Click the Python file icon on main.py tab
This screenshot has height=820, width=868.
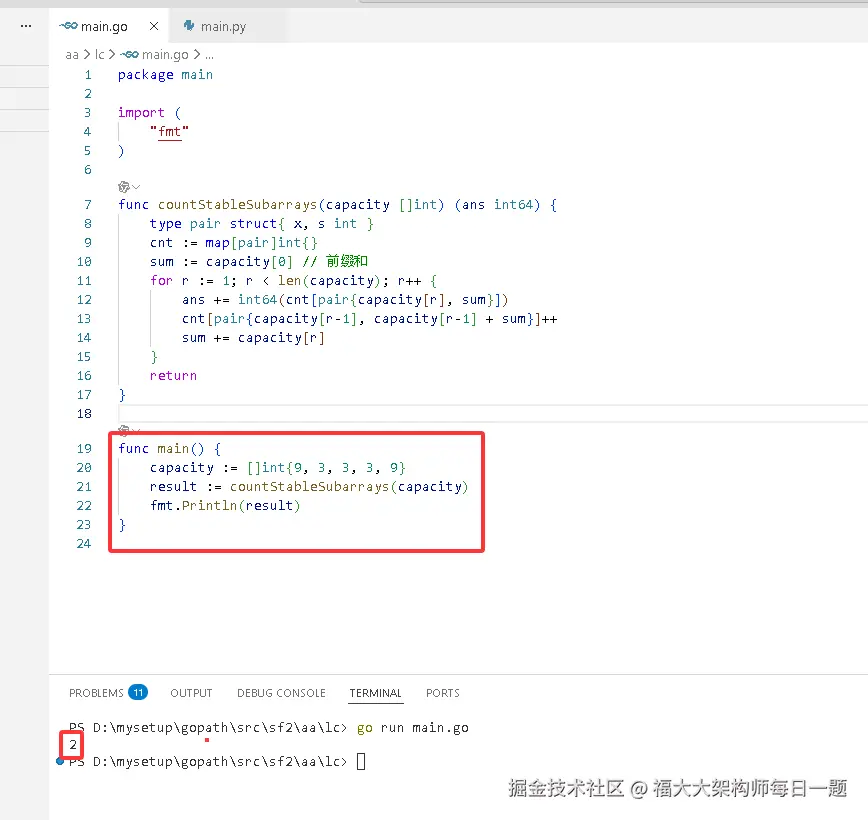(x=189, y=25)
